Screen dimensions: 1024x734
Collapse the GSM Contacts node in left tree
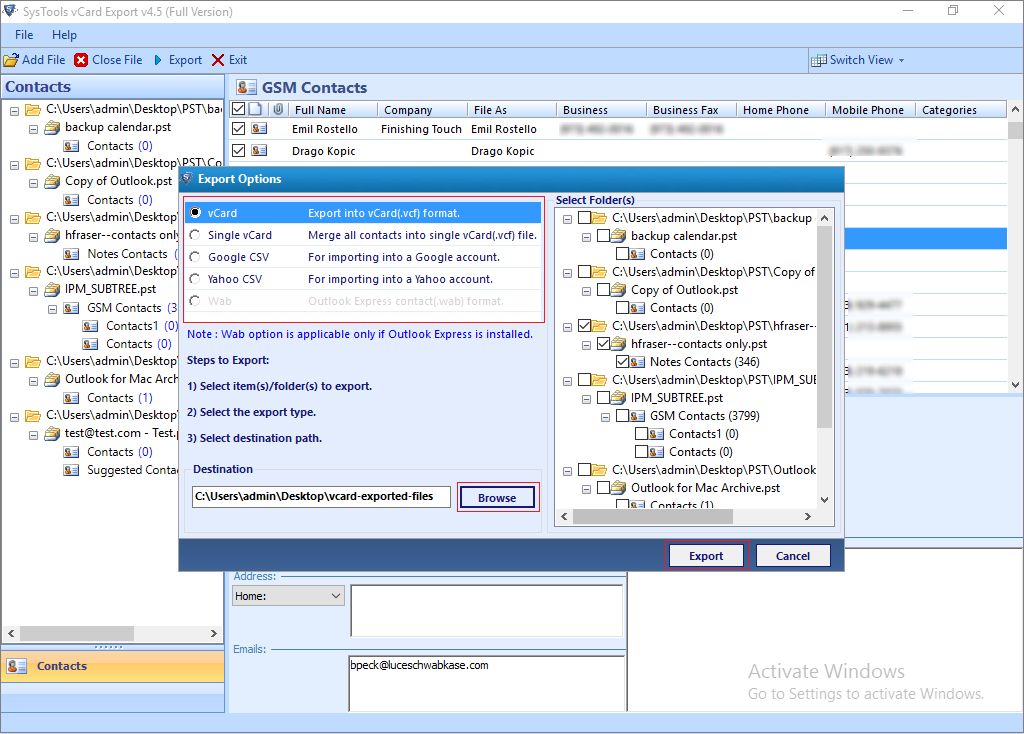pyautogui.click(x=52, y=309)
